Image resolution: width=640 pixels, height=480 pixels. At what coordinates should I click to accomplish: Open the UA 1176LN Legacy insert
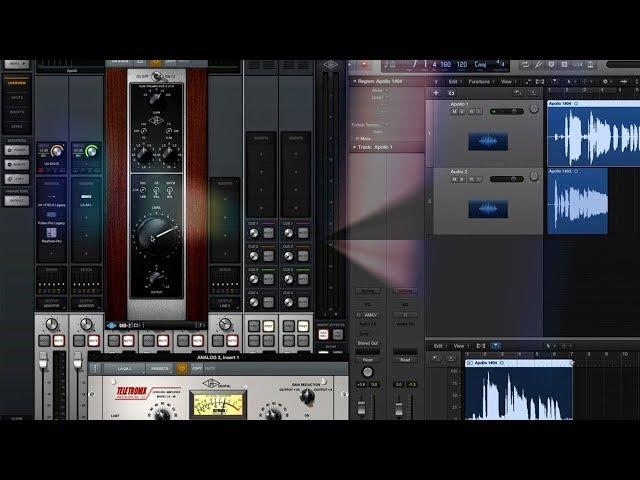click(51, 200)
